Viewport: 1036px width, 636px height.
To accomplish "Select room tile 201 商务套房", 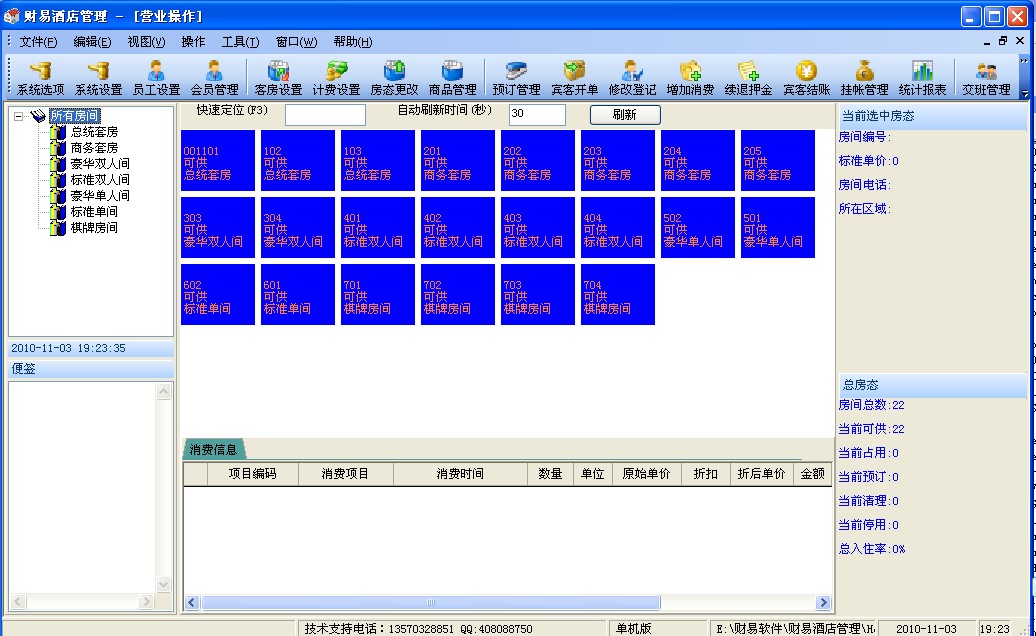I will pyautogui.click(x=458, y=160).
